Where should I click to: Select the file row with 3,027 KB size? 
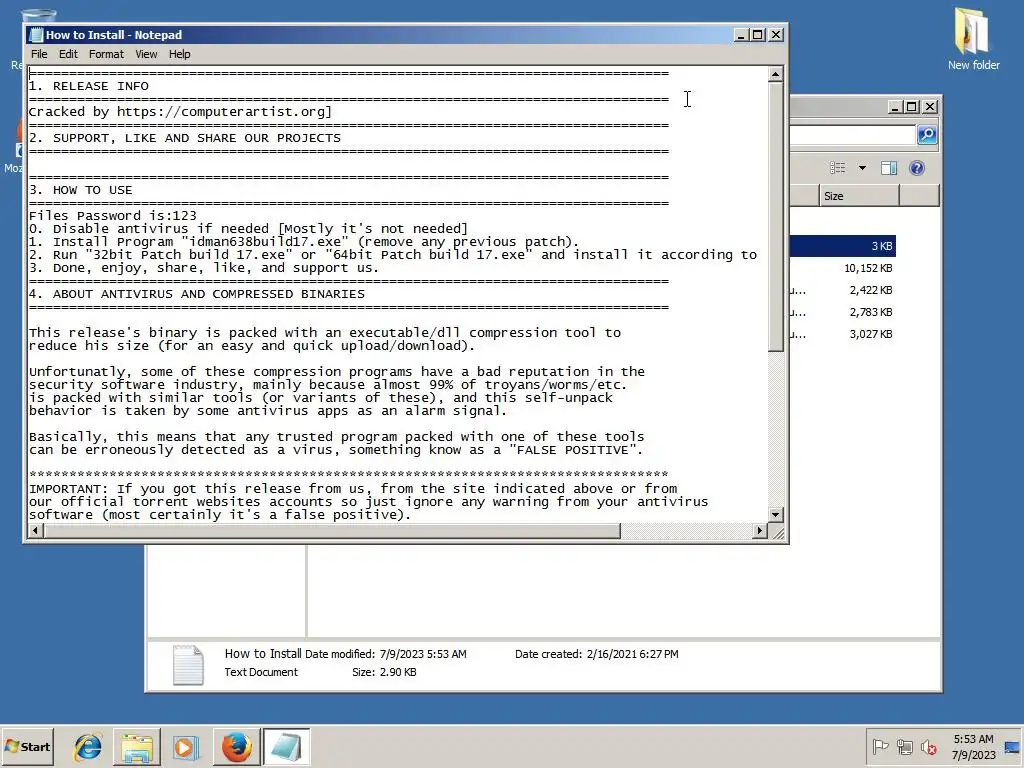tap(842, 334)
